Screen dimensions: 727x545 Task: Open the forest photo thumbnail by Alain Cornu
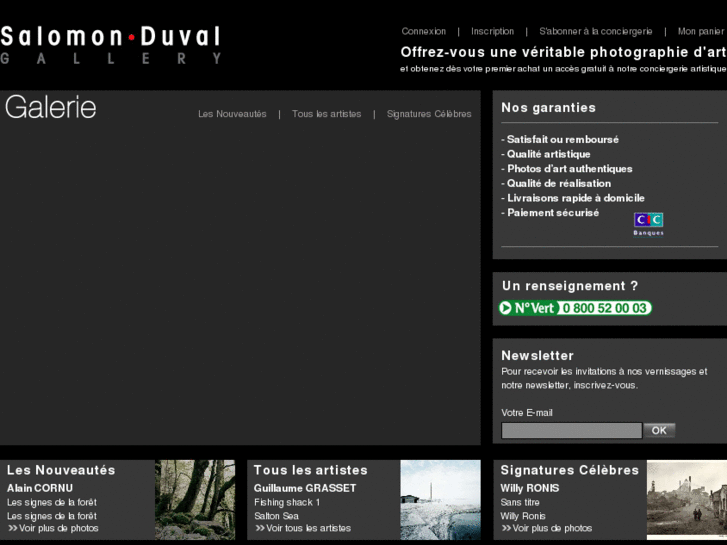pyautogui.click(x=195, y=500)
